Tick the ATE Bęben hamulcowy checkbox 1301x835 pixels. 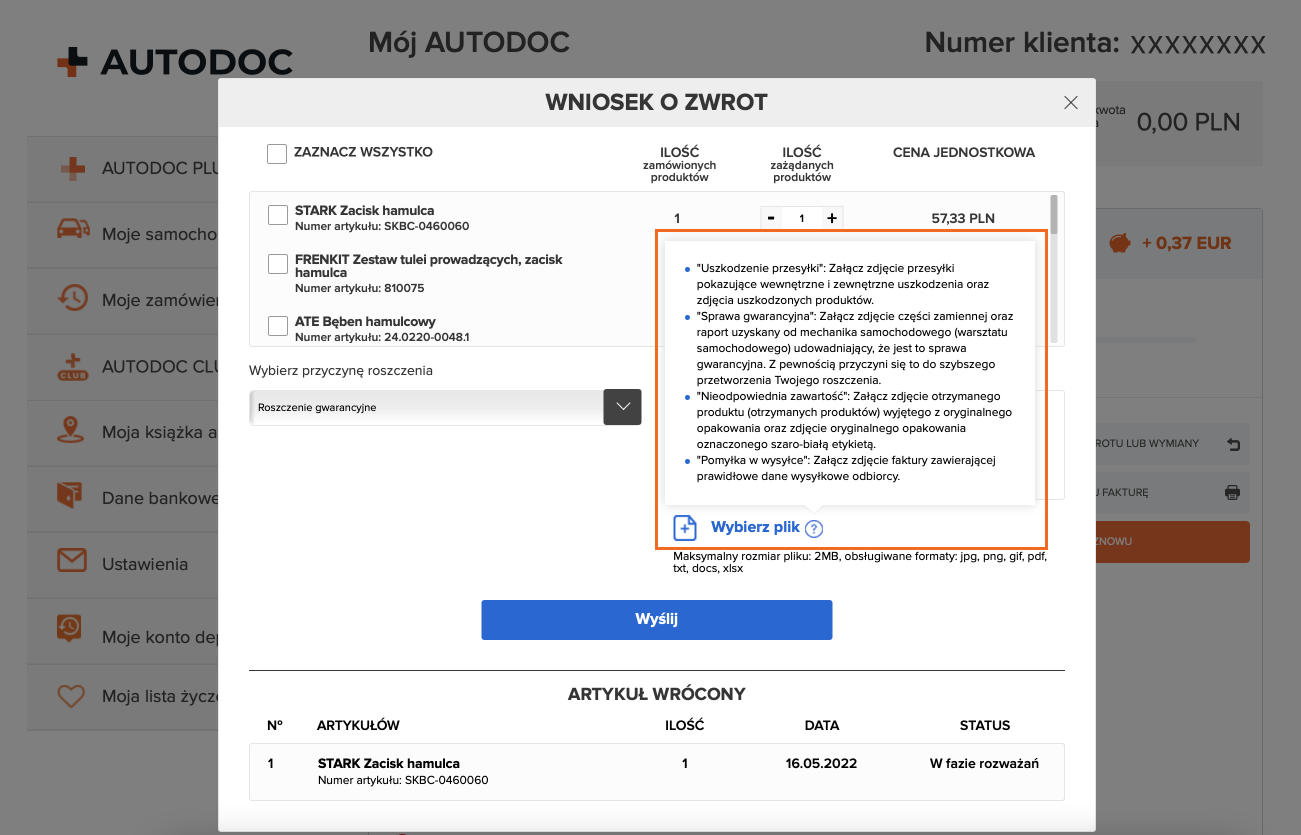[279, 326]
